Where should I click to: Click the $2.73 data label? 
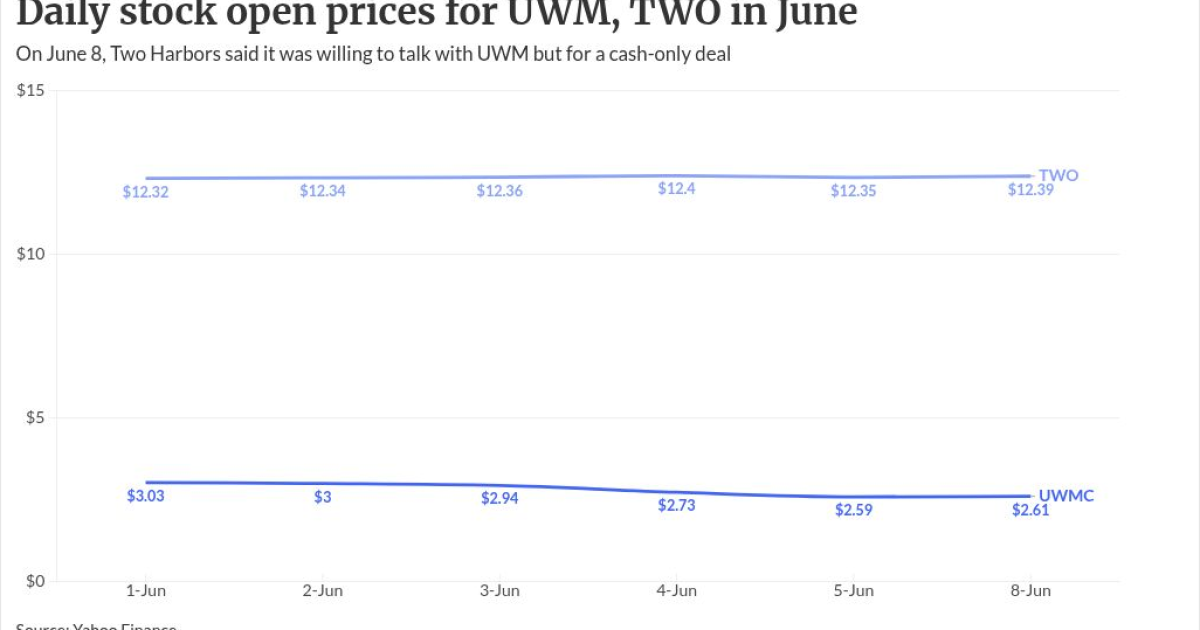tap(676, 505)
